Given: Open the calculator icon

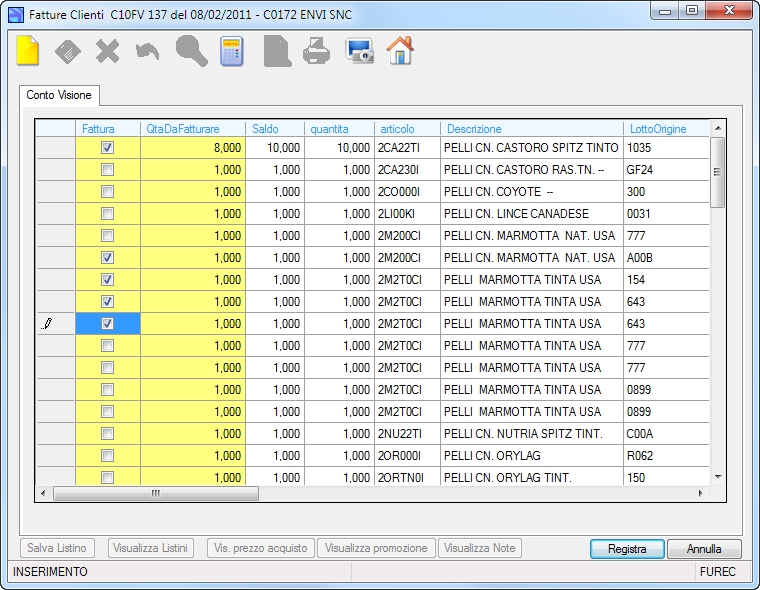Looking at the screenshot, I should tap(231, 51).
